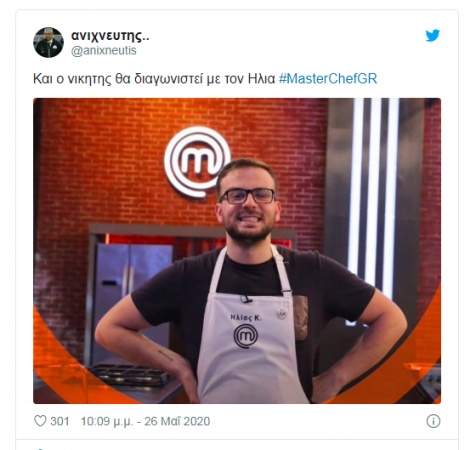Click the microphone clip on the apron
This screenshot has width=476, height=450.
[245, 299]
